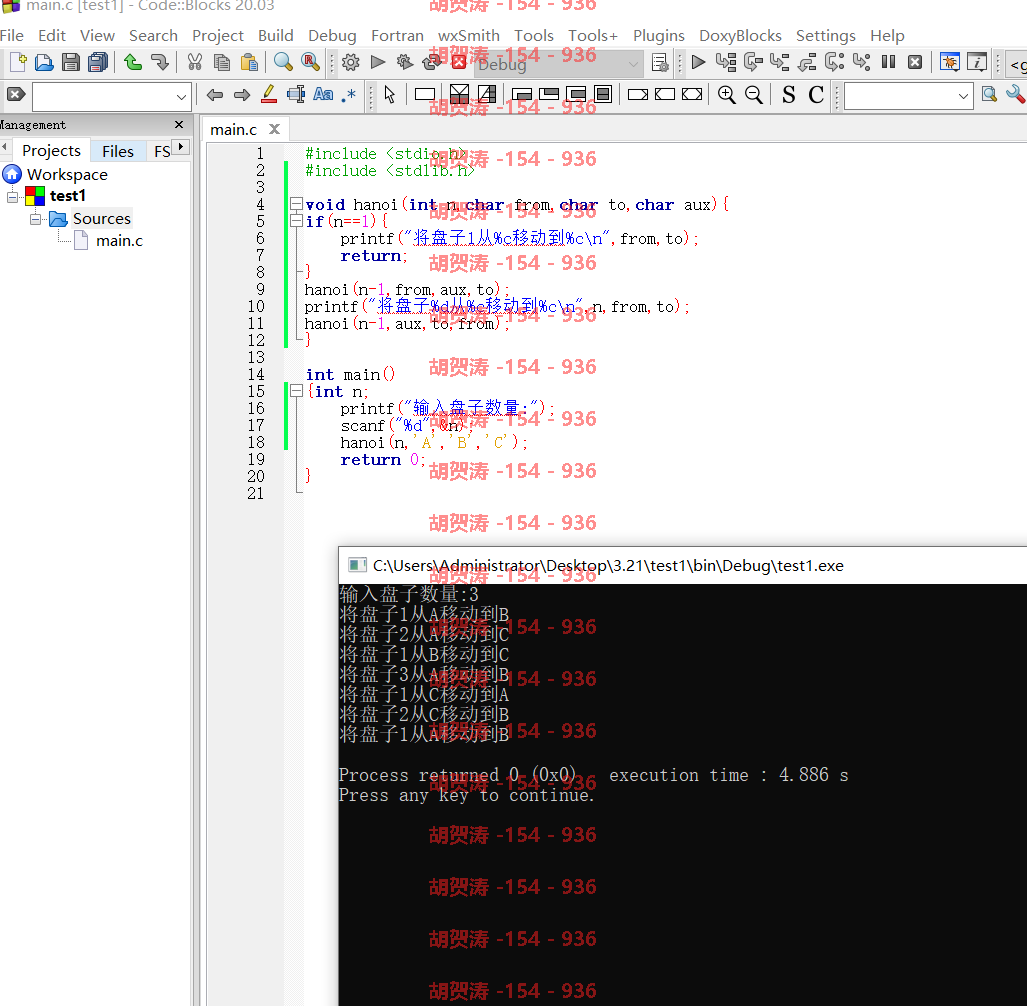The height and width of the screenshot is (1006, 1027).
Task: Open the Settings menu
Action: [825, 35]
